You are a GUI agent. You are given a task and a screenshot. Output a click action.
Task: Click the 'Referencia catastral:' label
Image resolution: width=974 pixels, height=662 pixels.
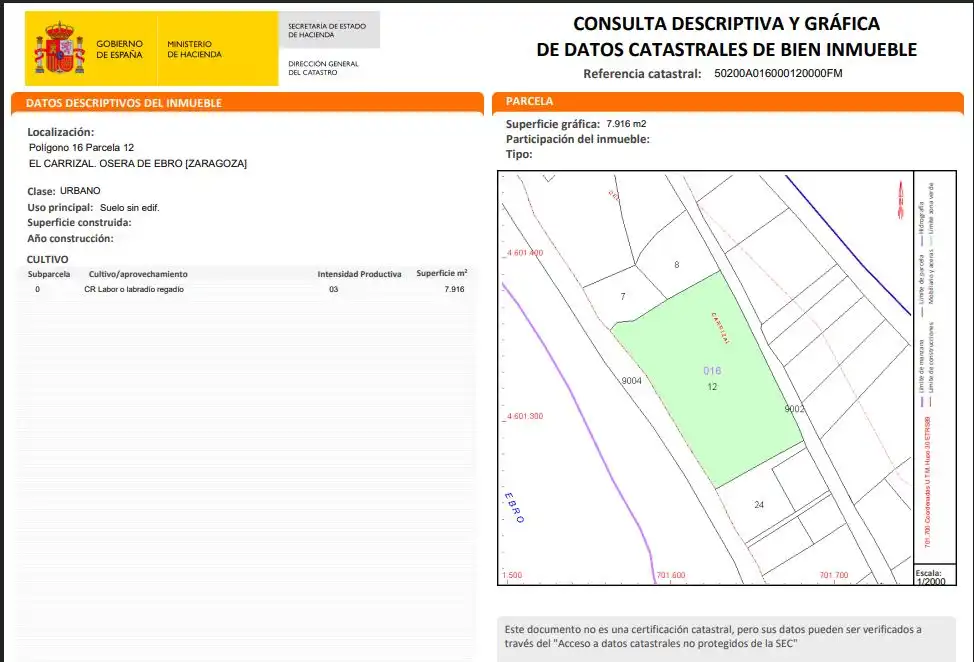(x=642, y=74)
